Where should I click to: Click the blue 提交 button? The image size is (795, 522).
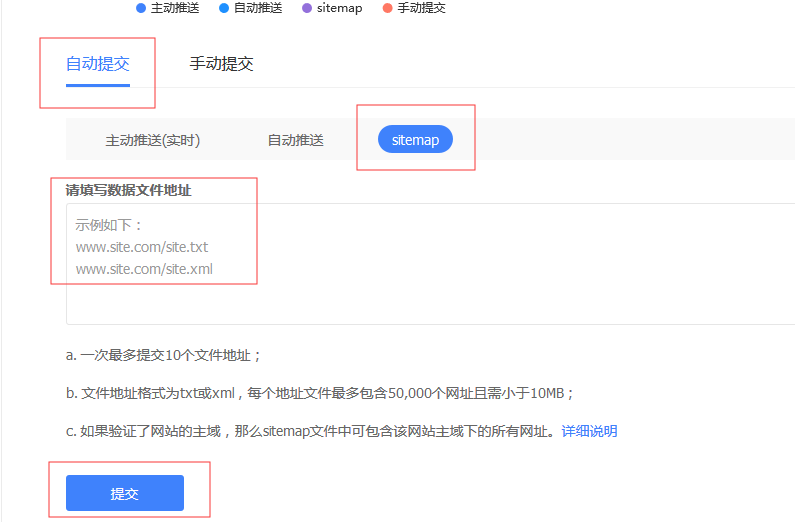(x=125, y=493)
